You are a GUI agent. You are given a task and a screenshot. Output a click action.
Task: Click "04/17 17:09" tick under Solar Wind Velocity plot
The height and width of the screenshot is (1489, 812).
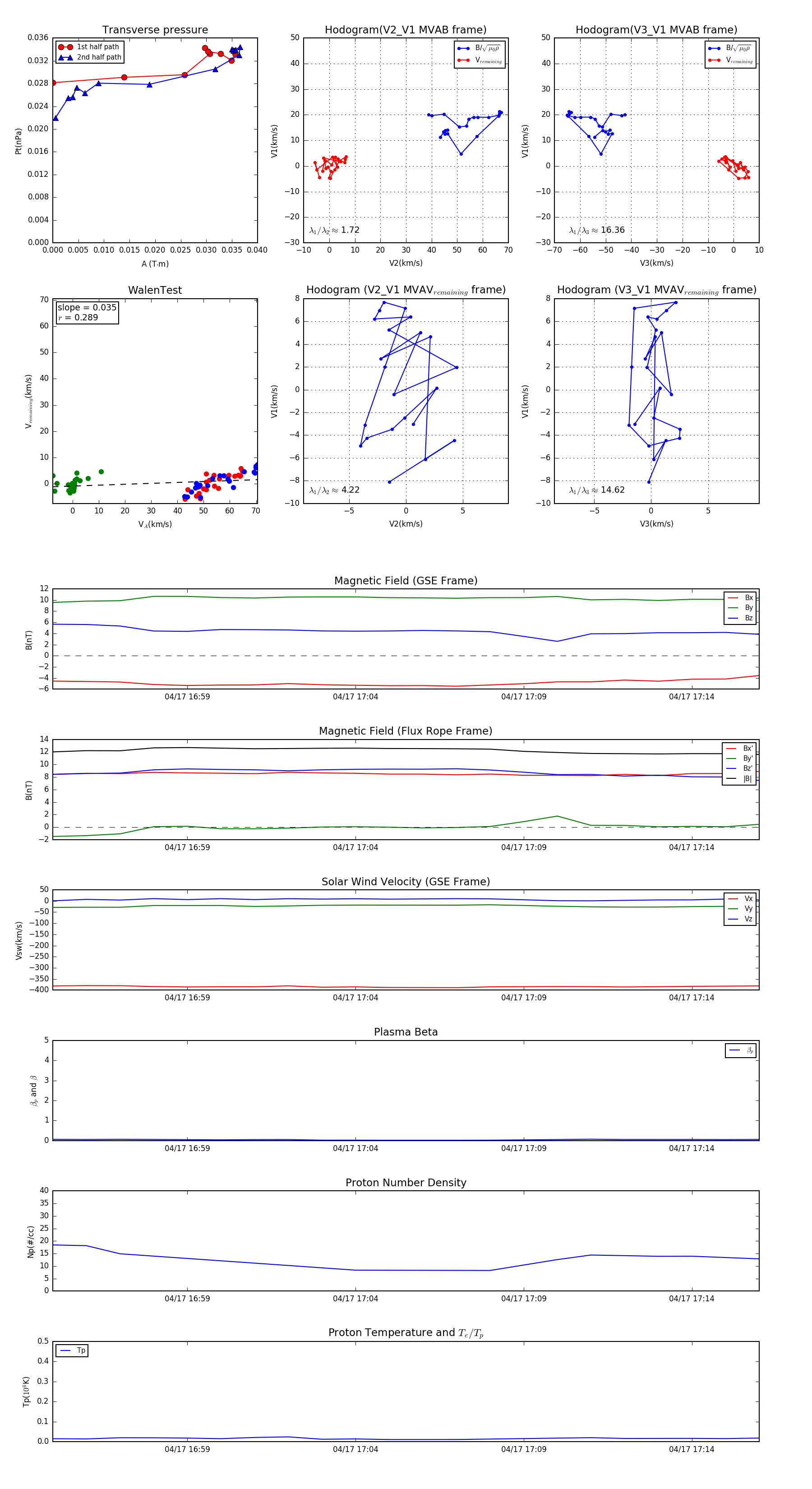[524, 998]
